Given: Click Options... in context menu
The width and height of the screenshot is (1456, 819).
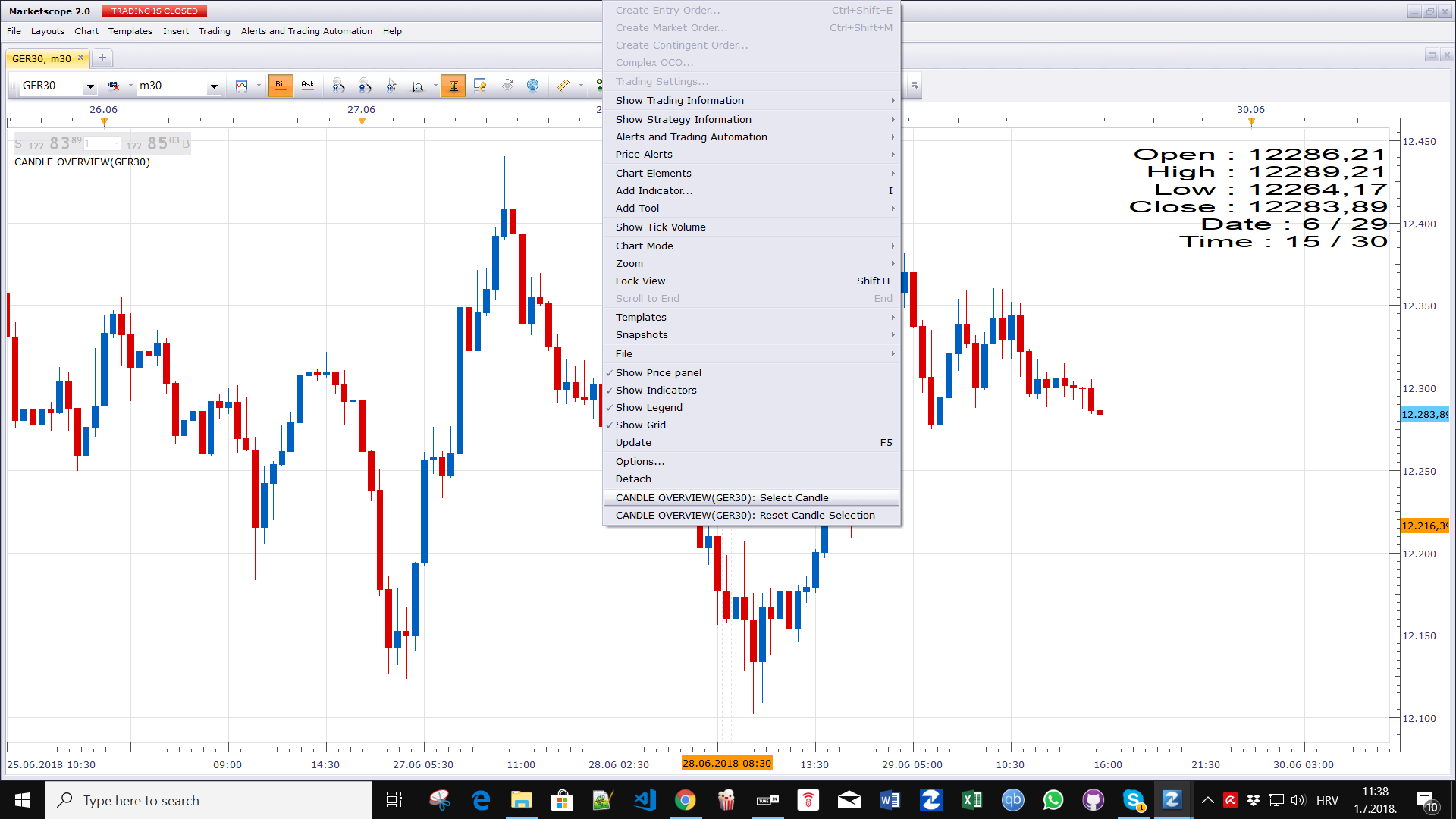Looking at the screenshot, I should click(751, 461).
